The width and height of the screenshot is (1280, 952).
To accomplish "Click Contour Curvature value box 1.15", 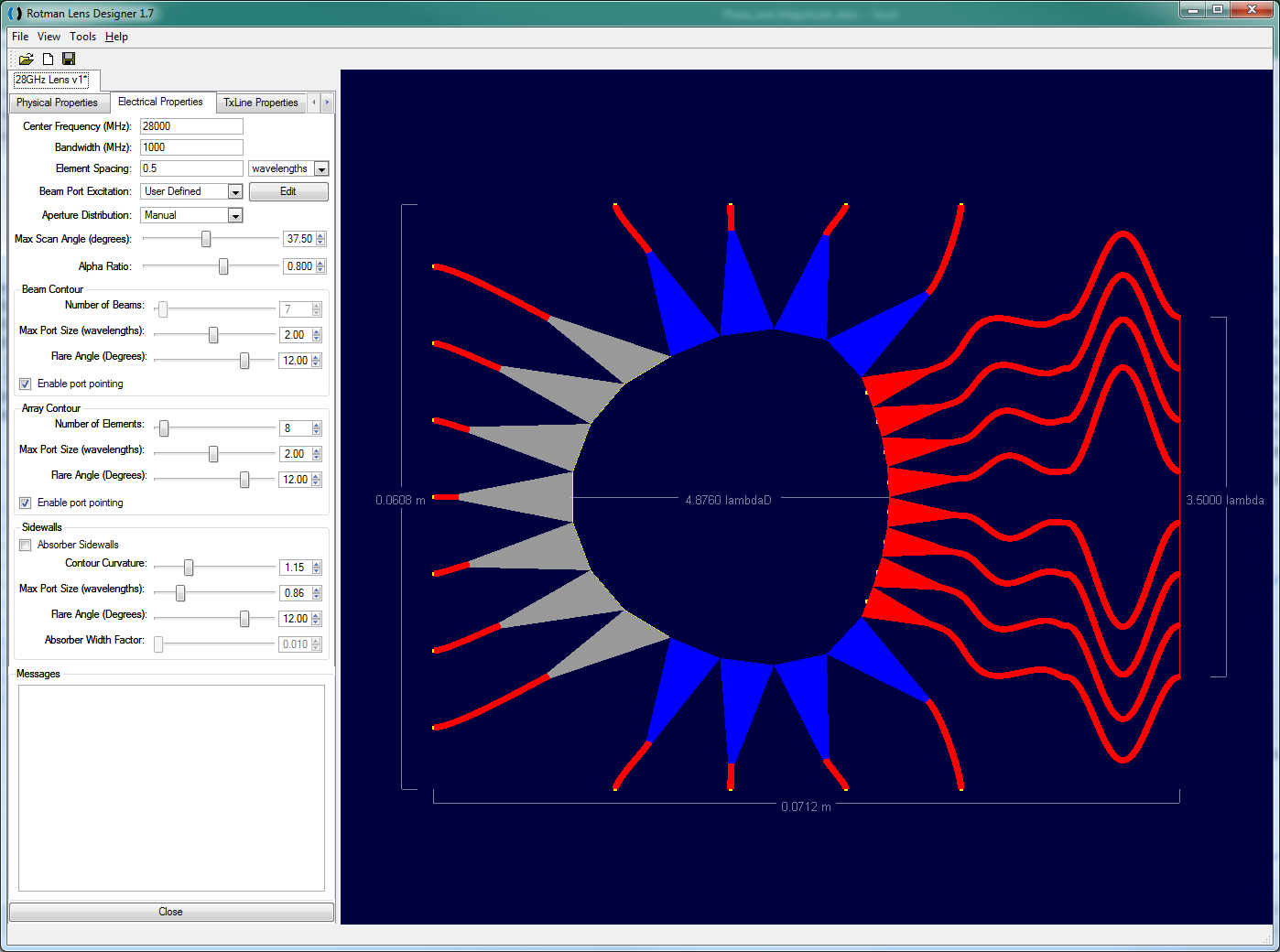I will tap(295, 568).
